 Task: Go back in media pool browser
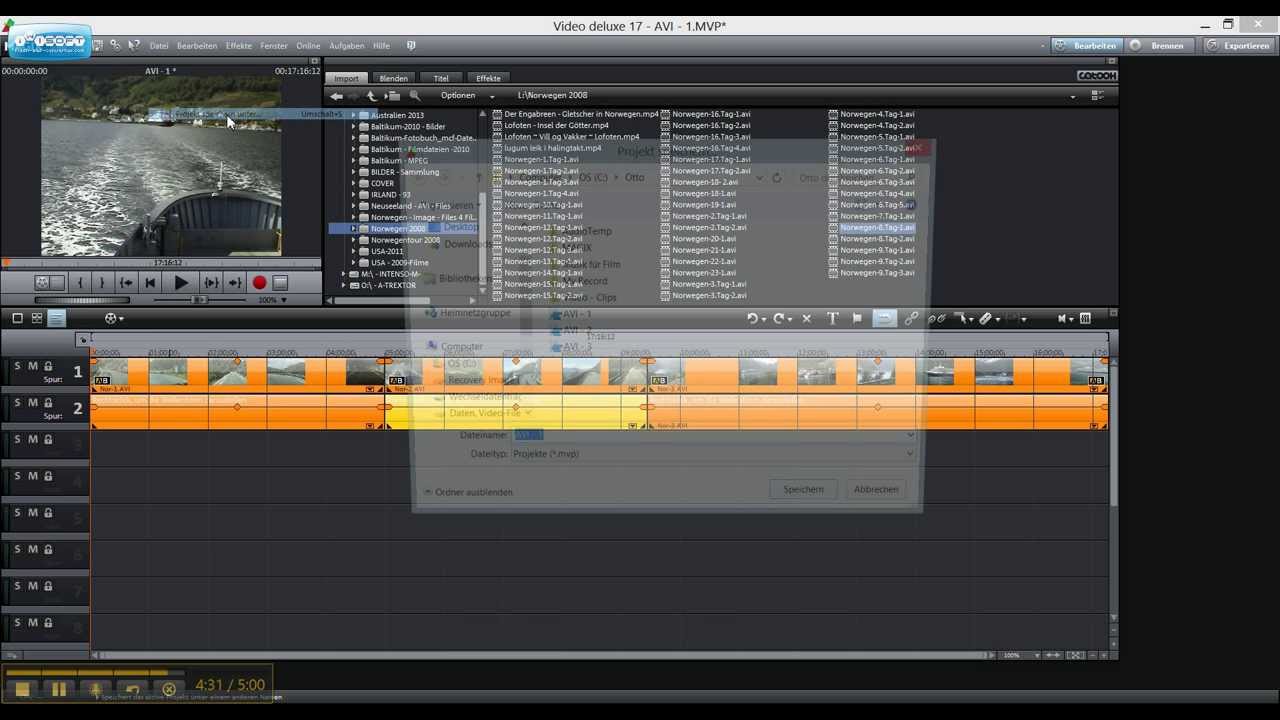click(x=336, y=96)
